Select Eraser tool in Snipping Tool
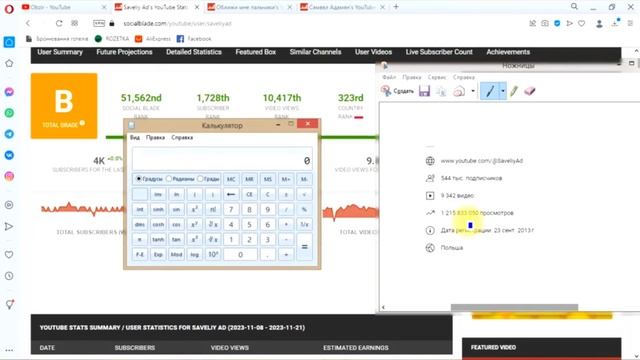The width and height of the screenshot is (640, 360). [530, 91]
